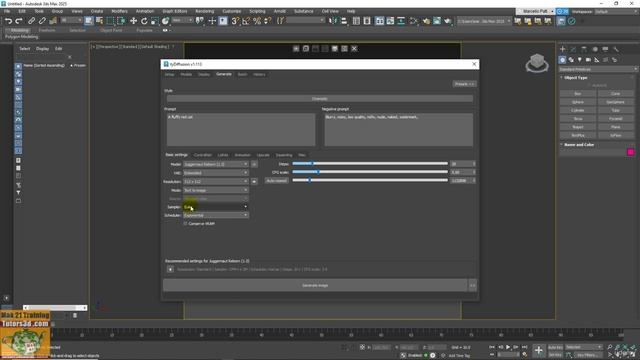640x360 pixels.
Task: Open the Model dropdown in tyDiffusion
Action: tap(216, 164)
